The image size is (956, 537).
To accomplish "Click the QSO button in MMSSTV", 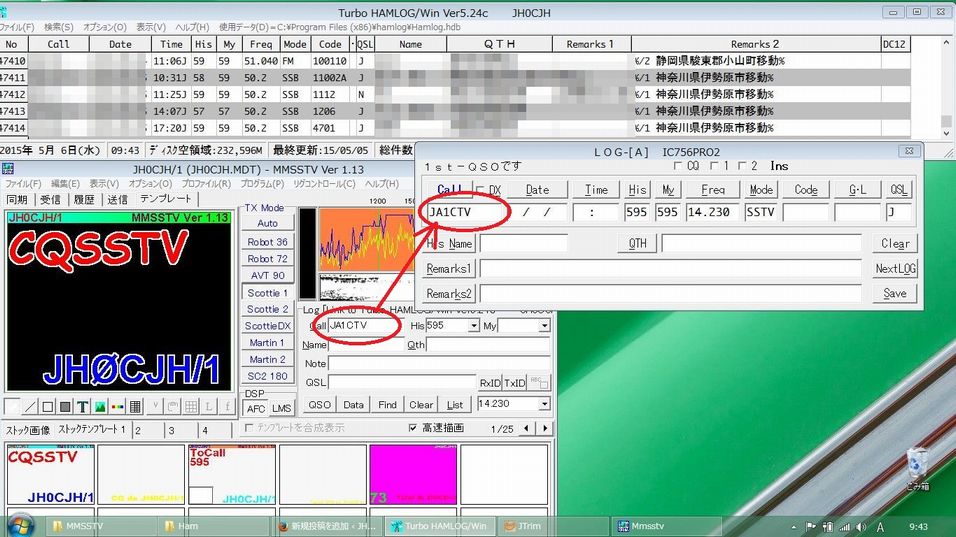I will pos(319,404).
